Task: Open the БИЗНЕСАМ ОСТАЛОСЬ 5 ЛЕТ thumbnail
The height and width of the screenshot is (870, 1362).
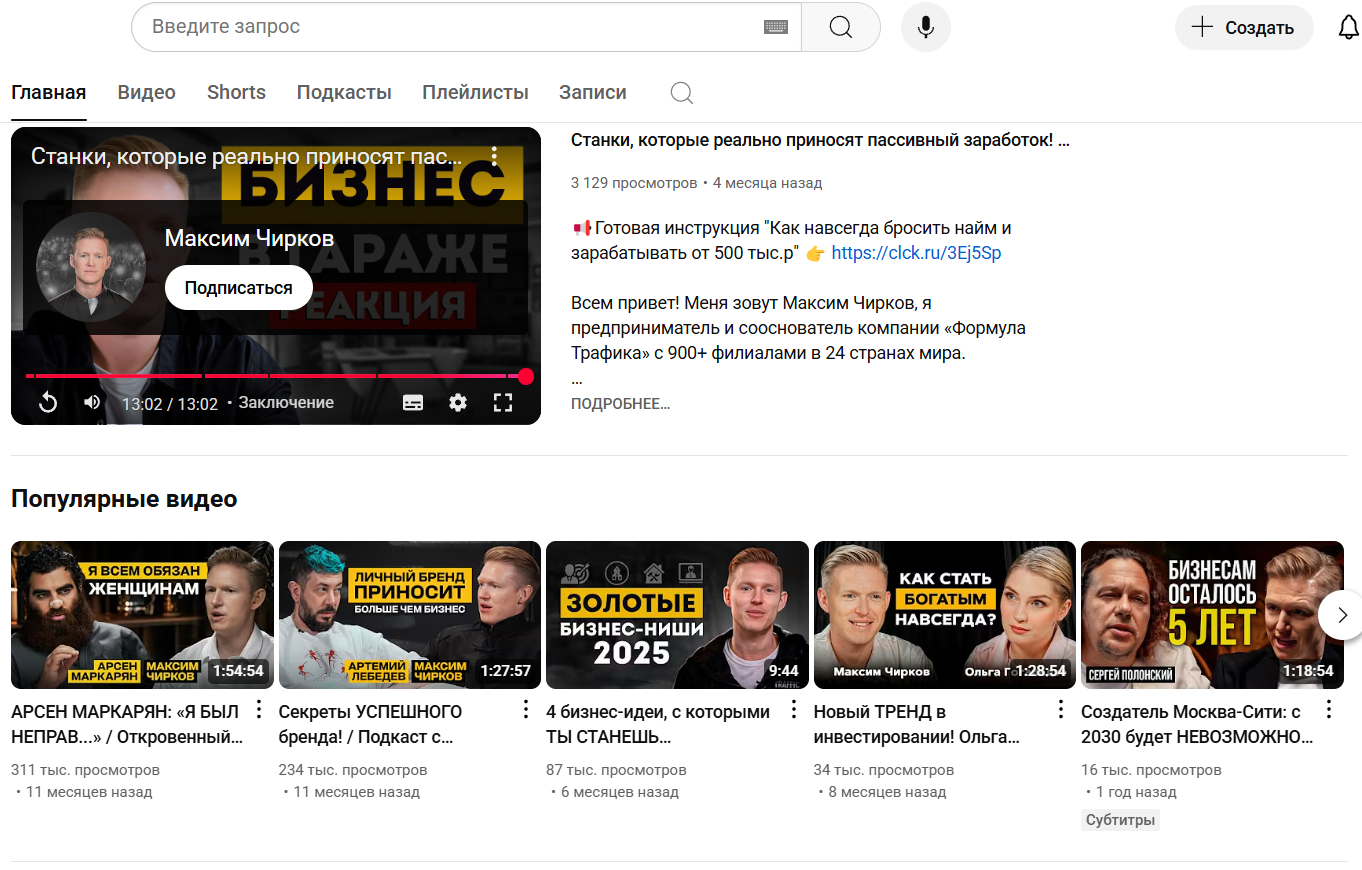Action: tap(1212, 615)
